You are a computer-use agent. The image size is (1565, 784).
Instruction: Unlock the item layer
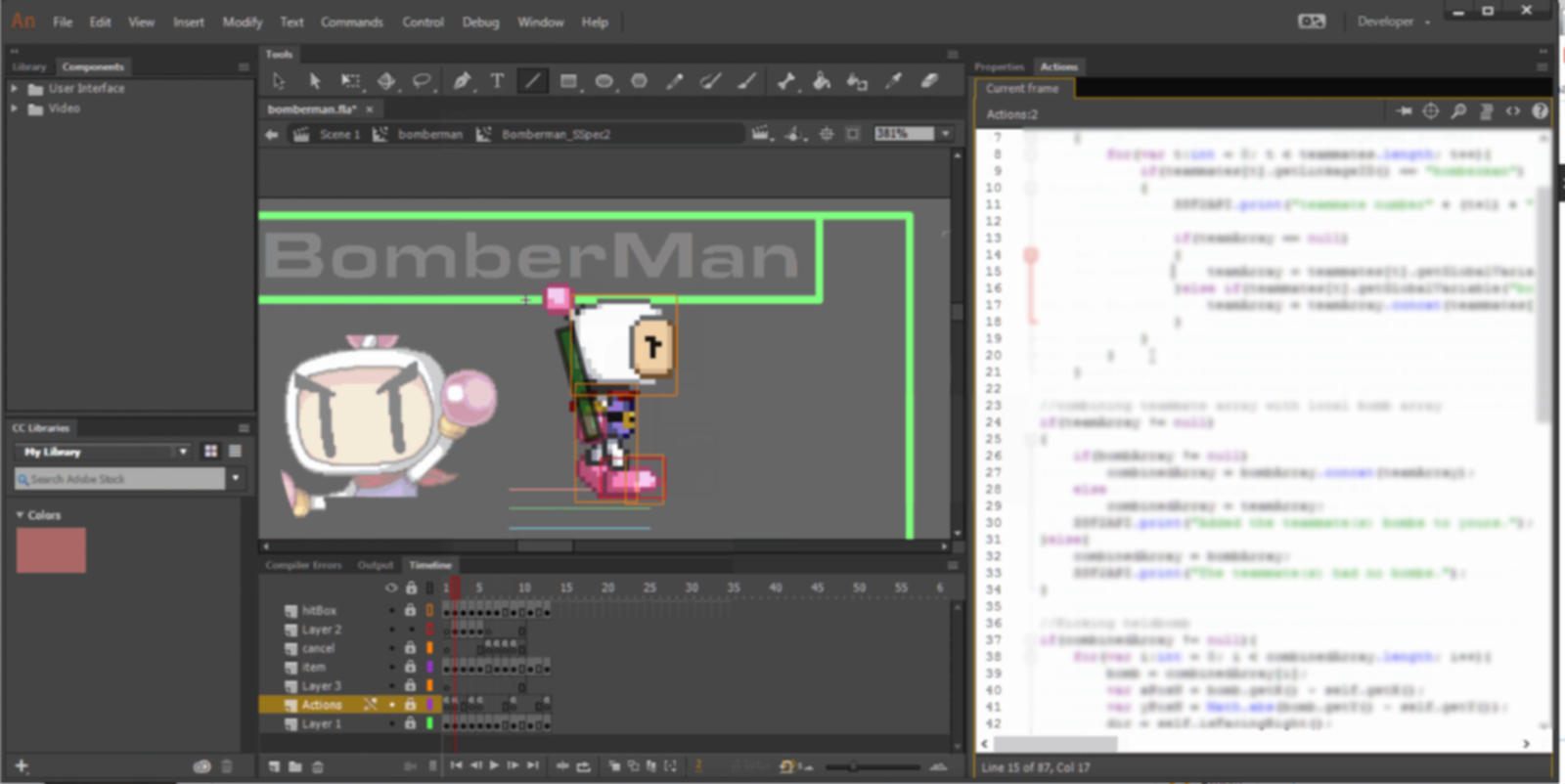click(x=410, y=667)
